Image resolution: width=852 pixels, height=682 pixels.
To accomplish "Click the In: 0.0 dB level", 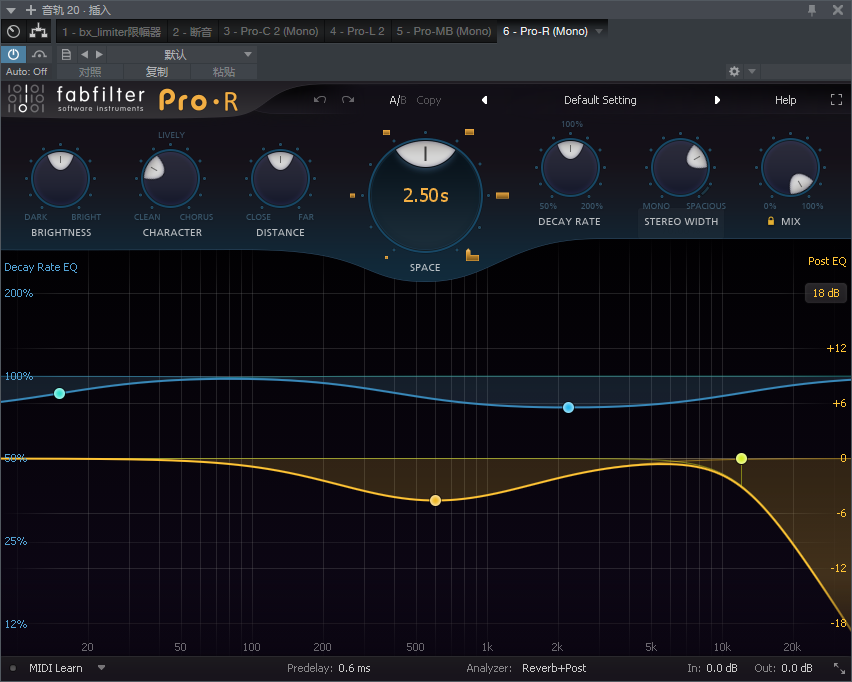I will coord(712,668).
